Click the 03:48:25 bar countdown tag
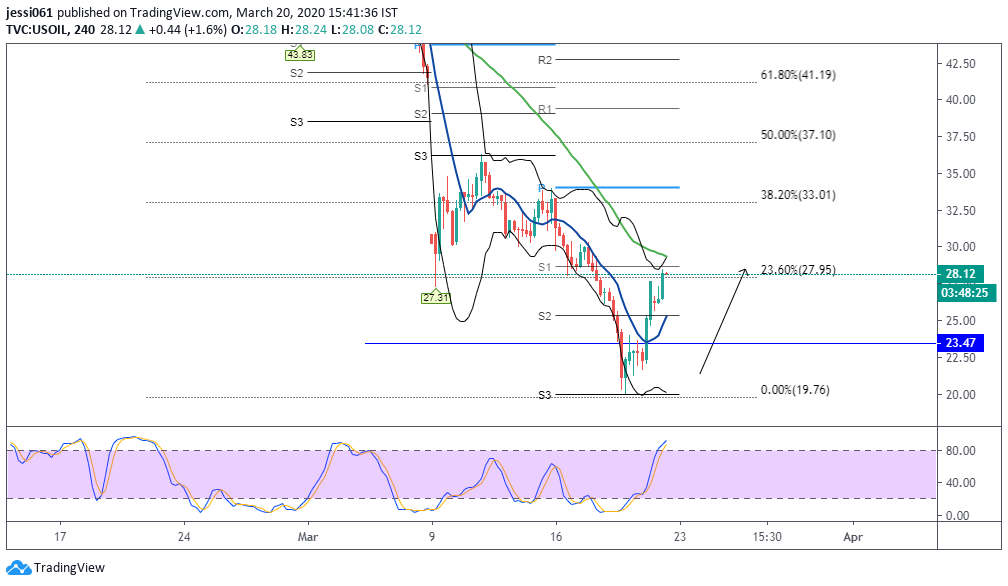1008x586 pixels. (x=967, y=293)
